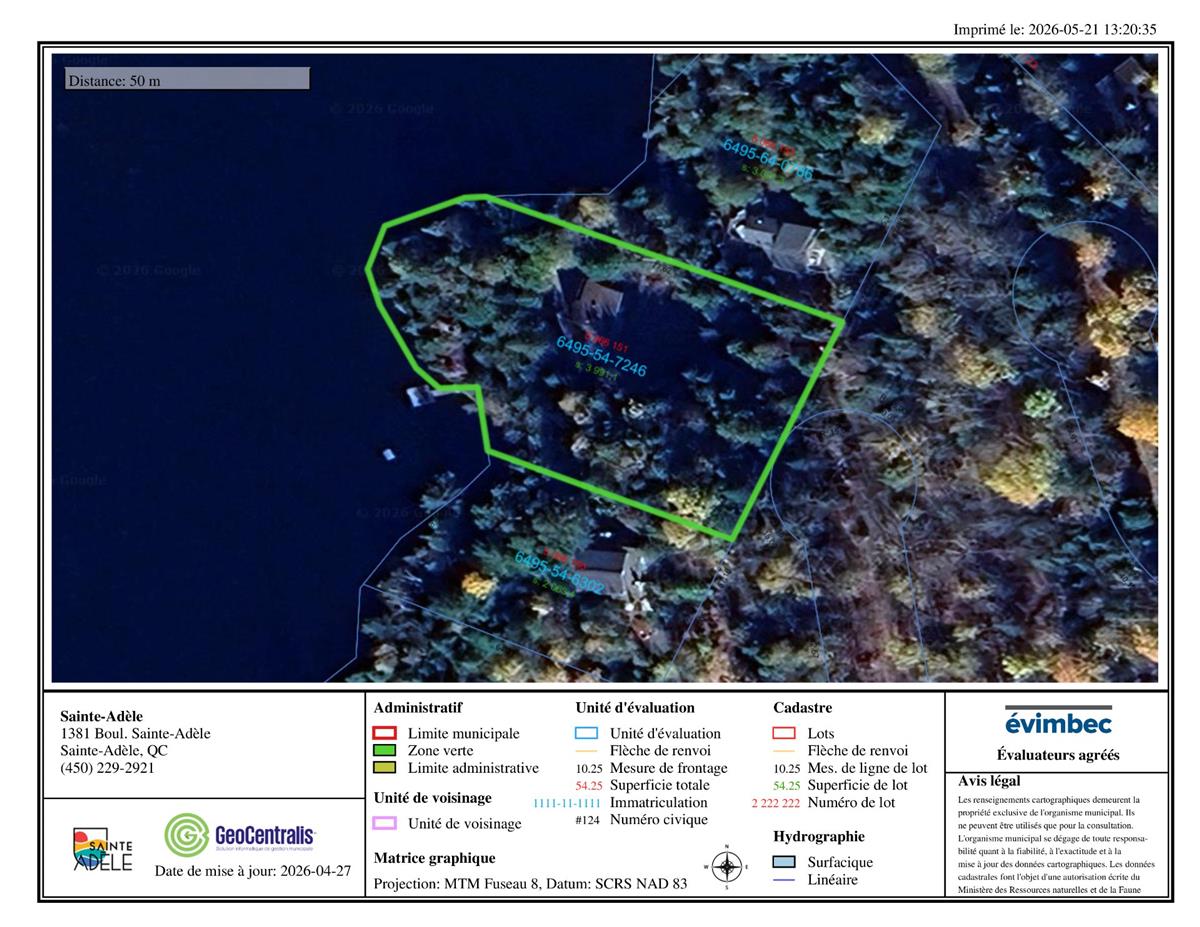This screenshot has width=1200, height=927.
Task: Click the legal notice paragraph text
Action: [x=1056, y=845]
